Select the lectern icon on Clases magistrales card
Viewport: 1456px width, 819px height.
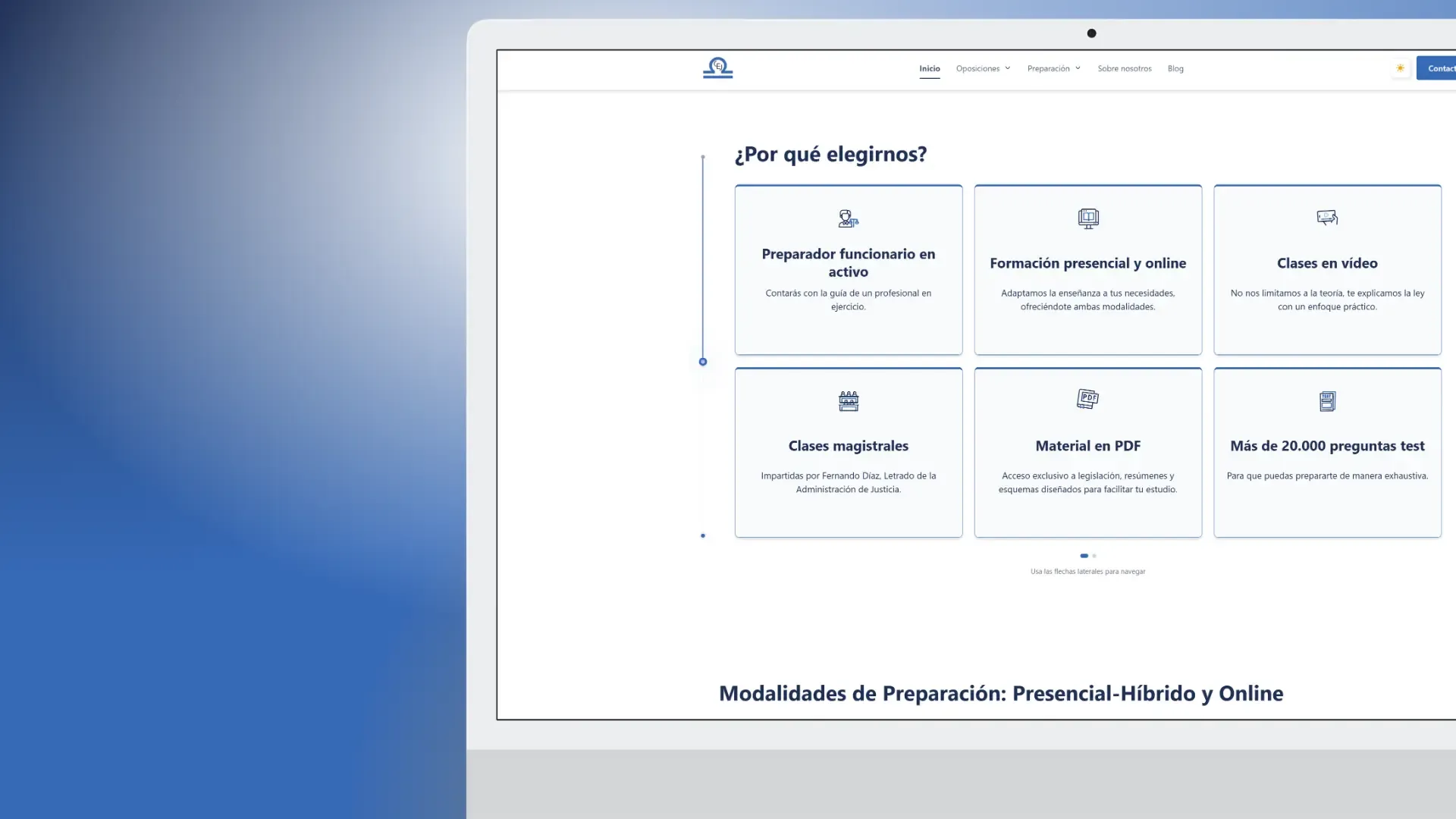(848, 400)
